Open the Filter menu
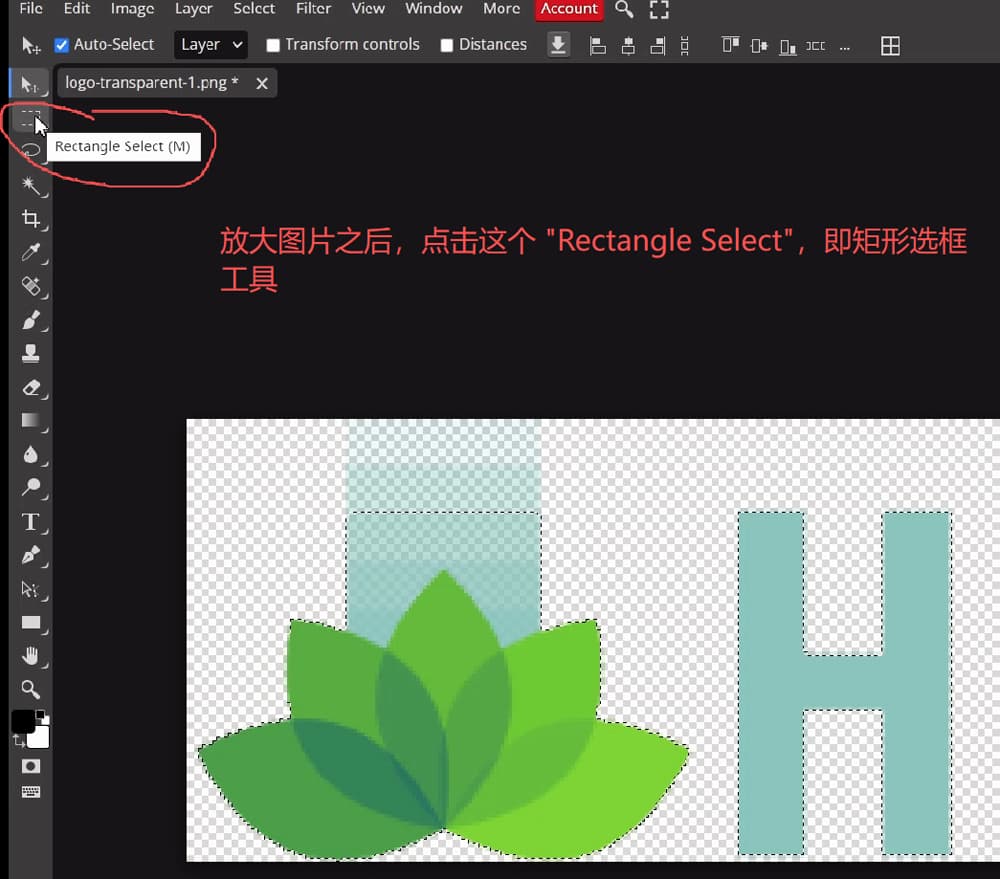1000x879 pixels. (313, 8)
